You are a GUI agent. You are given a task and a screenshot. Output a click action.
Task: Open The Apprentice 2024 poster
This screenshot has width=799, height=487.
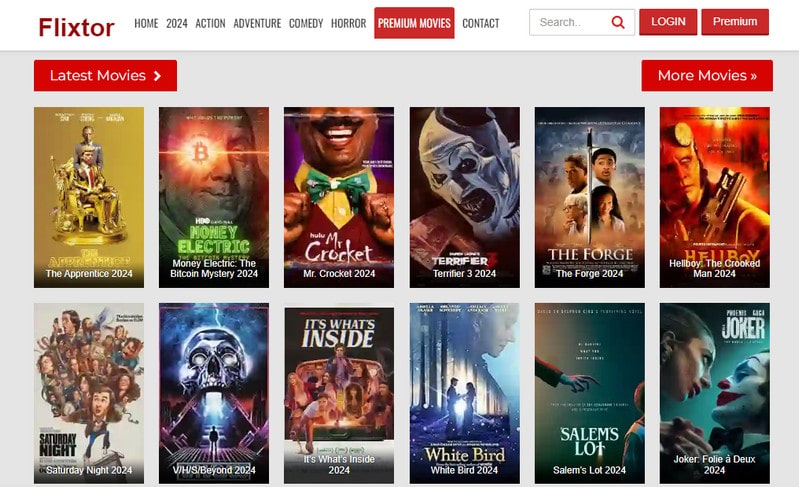89,197
